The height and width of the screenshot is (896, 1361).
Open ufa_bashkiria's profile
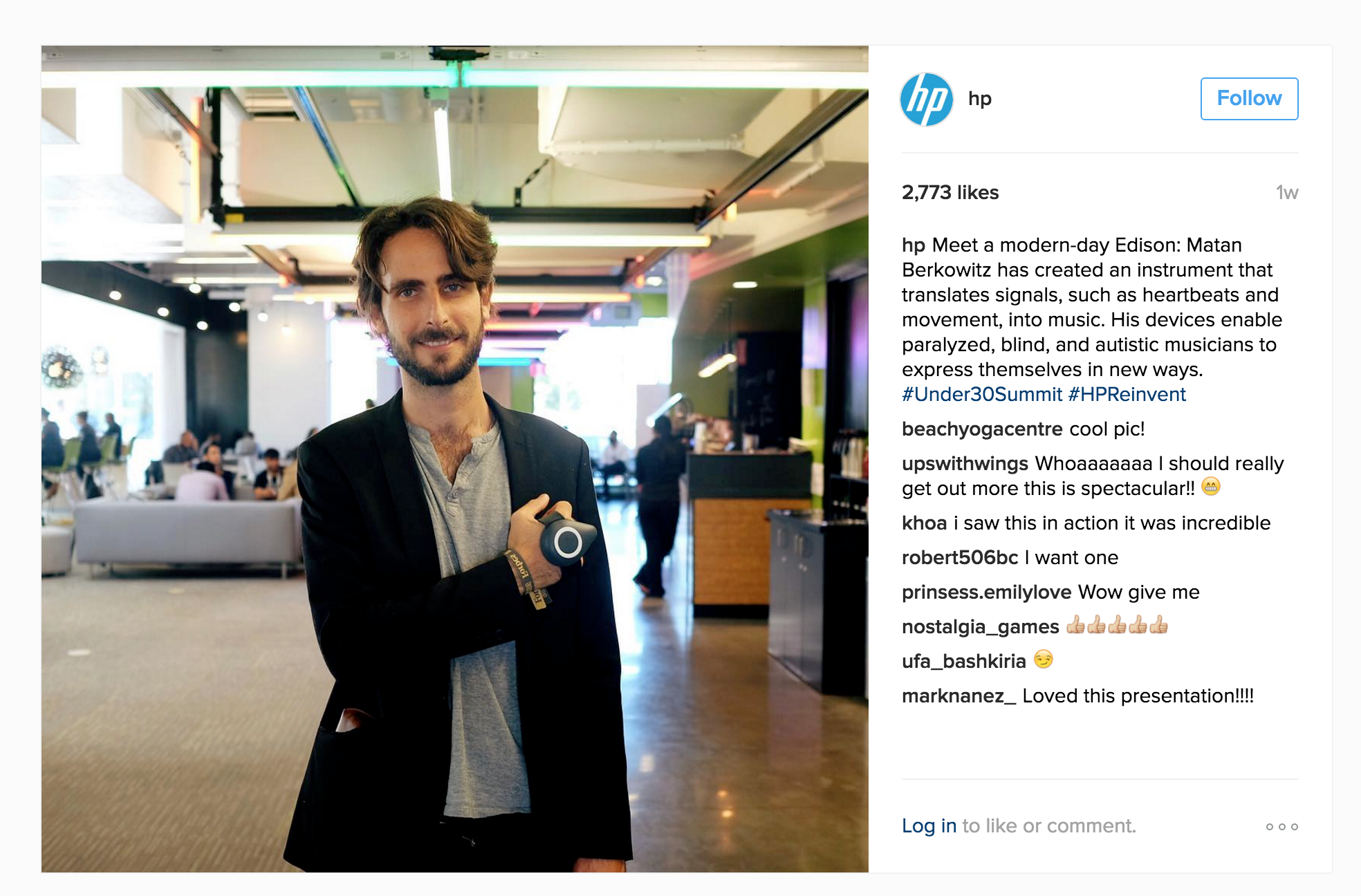963,661
